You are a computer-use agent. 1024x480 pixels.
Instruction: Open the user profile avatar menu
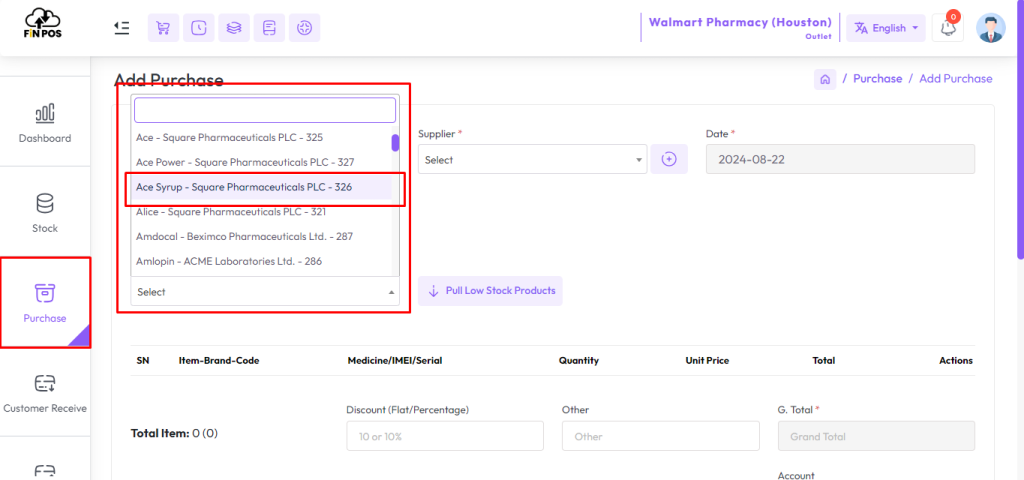pyautogui.click(x=991, y=28)
